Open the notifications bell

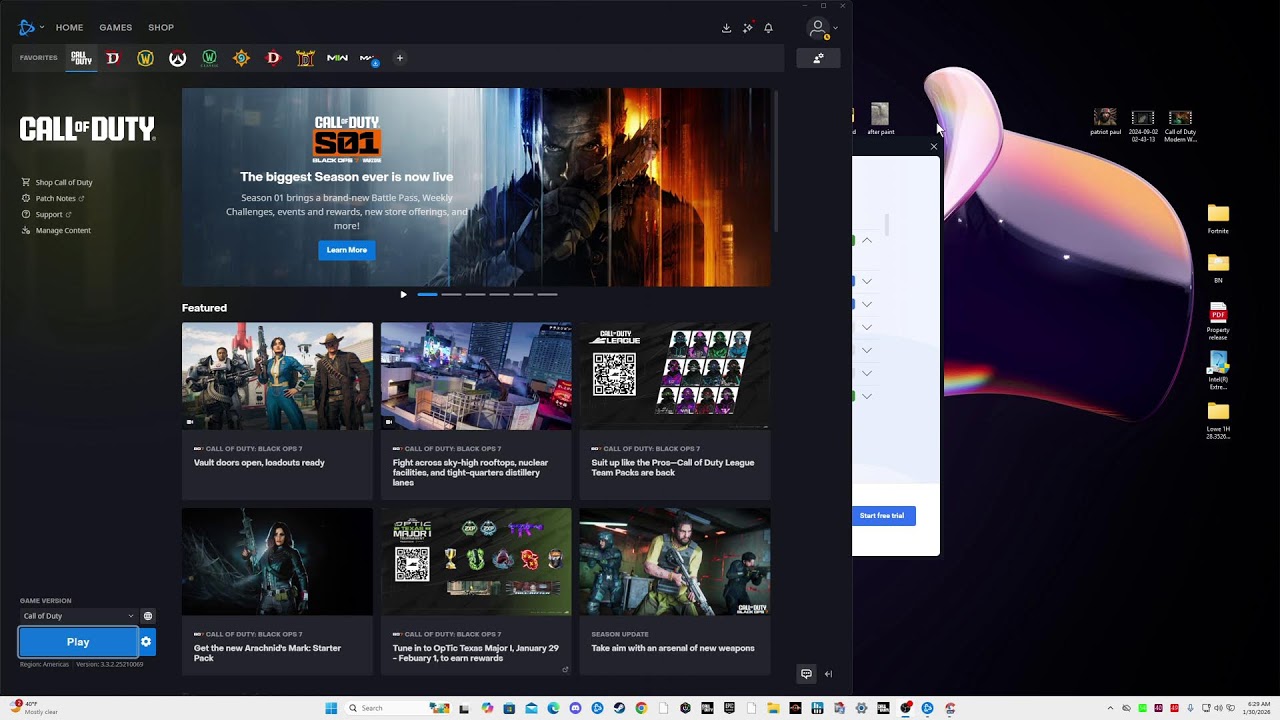[x=768, y=28]
